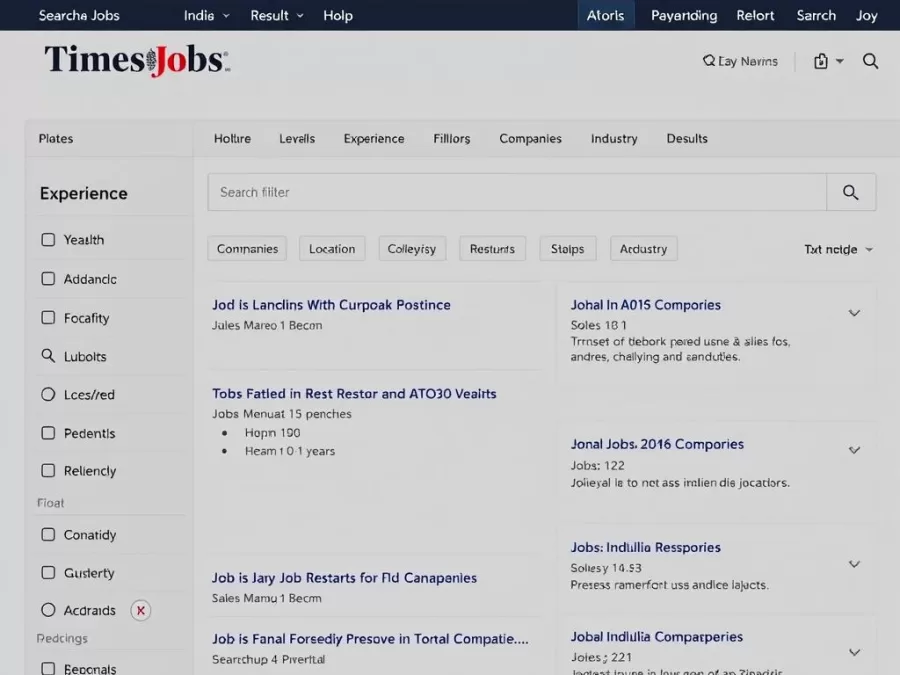Open the dropdown arrow beside the briefcase icon
Image resolution: width=900 pixels, height=675 pixels.
point(840,61)
